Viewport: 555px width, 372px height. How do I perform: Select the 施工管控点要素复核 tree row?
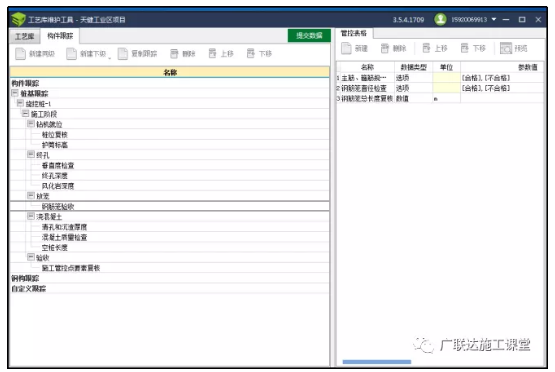pyautogui.click(x=170, y=268)
